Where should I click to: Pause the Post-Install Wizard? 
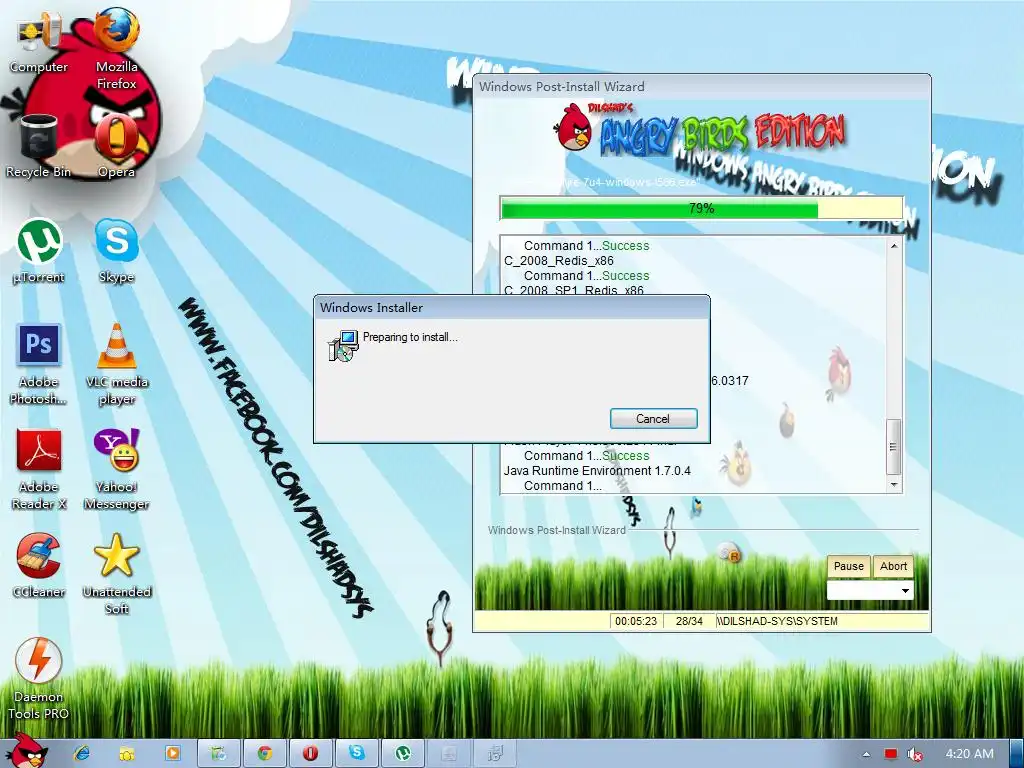848,566
